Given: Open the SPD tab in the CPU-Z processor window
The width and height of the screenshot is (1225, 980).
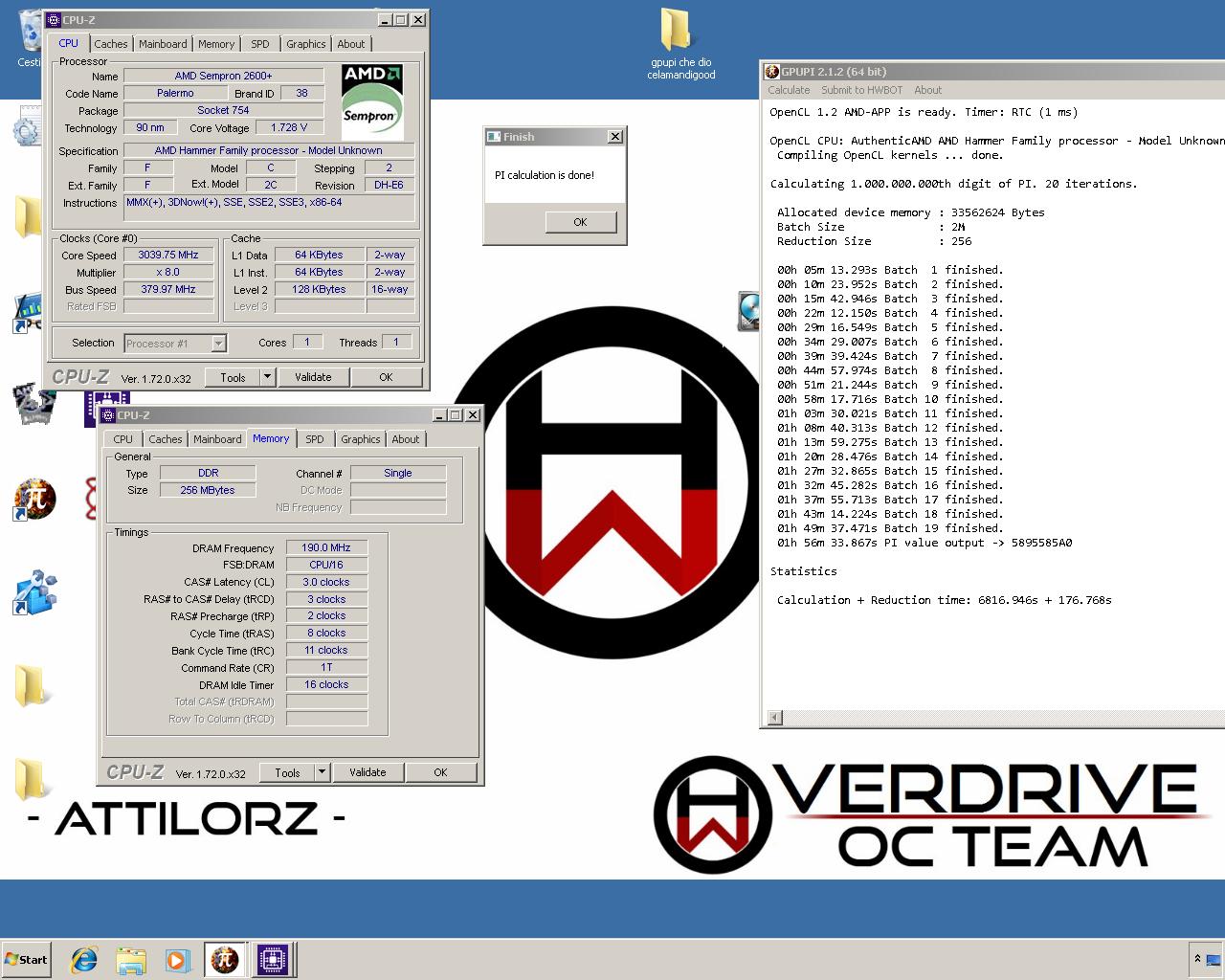Looking at the screenshot, I should (x=260, y=44).
